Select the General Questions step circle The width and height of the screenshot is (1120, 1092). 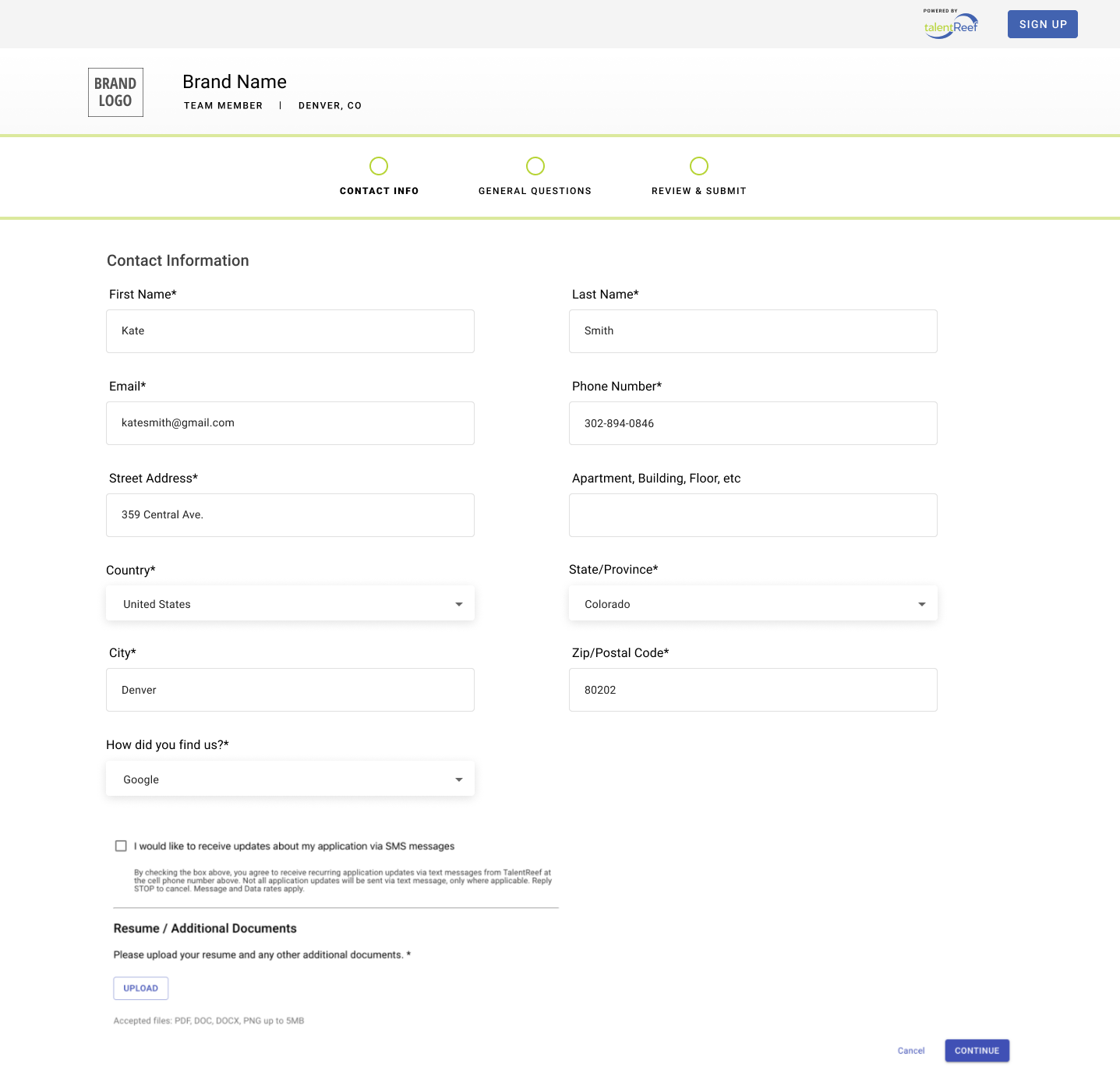(x=535, y=166)
